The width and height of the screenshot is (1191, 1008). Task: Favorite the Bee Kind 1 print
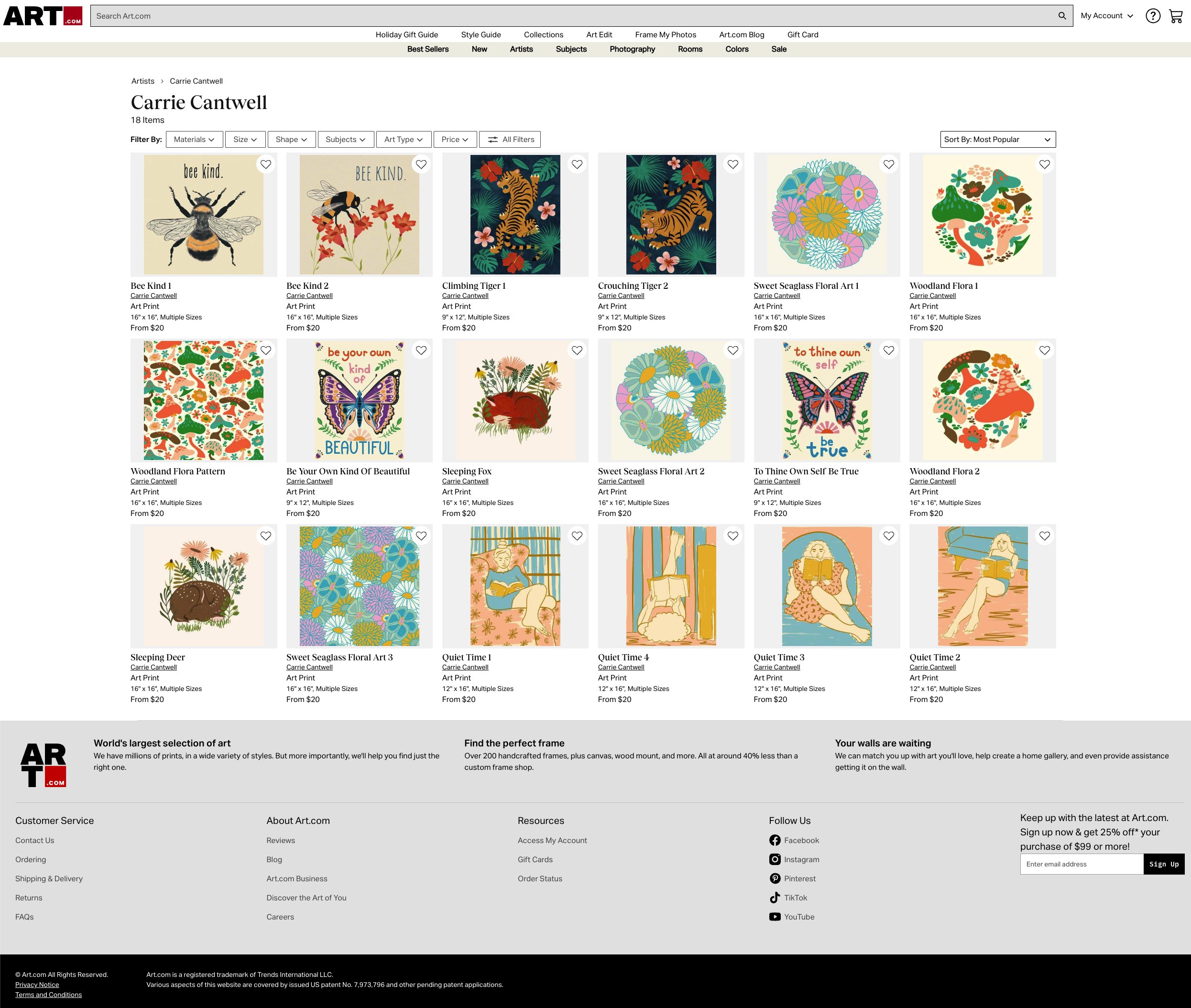(x=266, y=164)
